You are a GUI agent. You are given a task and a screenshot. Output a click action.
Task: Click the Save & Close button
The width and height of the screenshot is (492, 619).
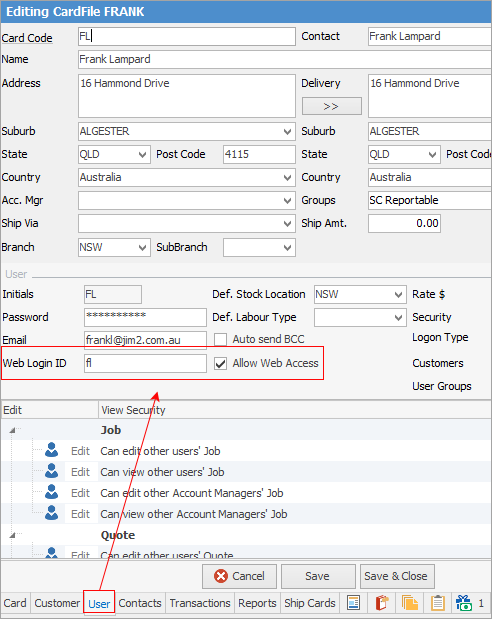click(x=396, y=576)
